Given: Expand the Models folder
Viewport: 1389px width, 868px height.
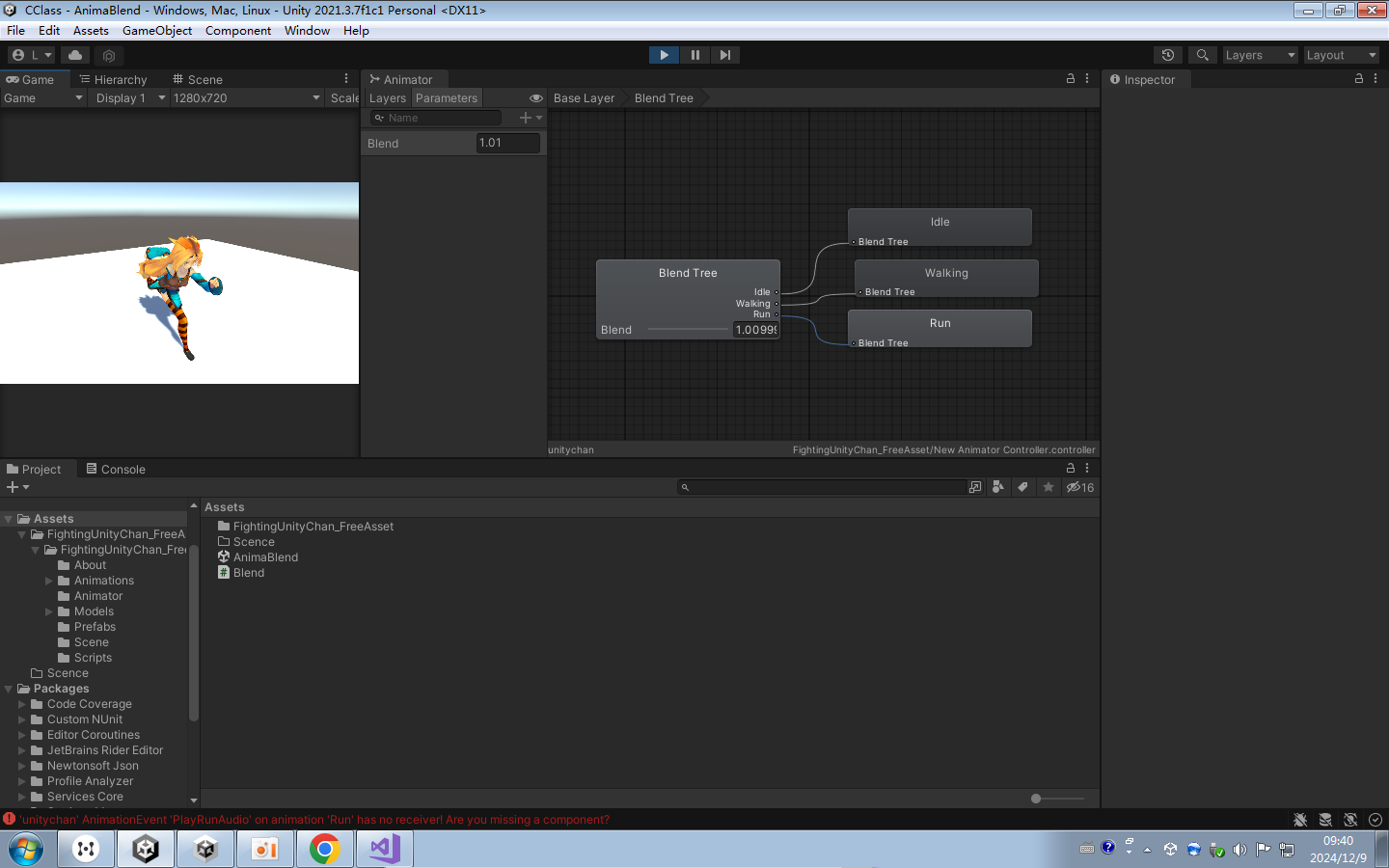Looking at the screenshot, I should tap(49, 611).
